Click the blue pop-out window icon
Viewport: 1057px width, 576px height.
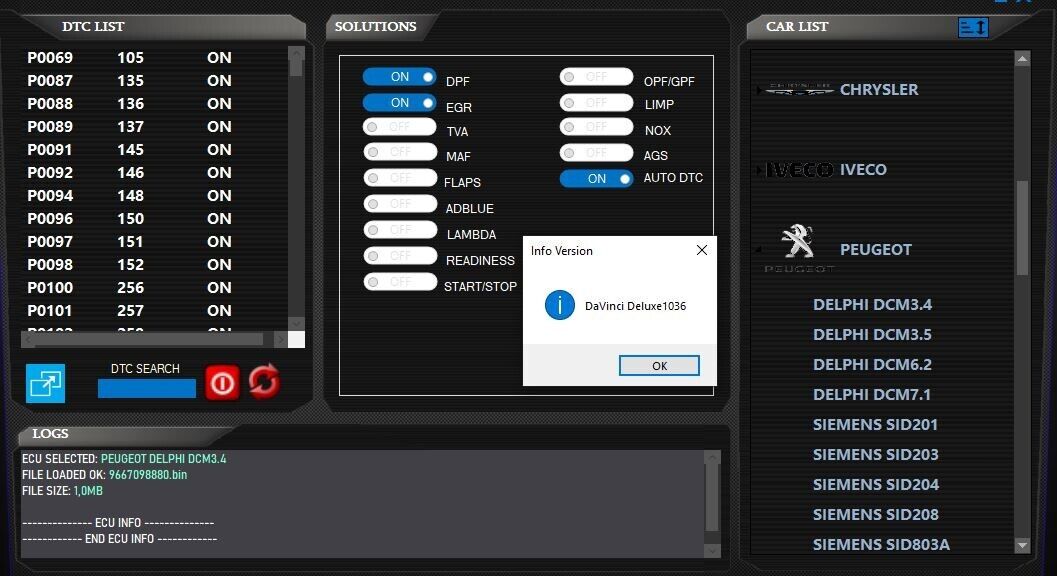click(x=45, y=383)
